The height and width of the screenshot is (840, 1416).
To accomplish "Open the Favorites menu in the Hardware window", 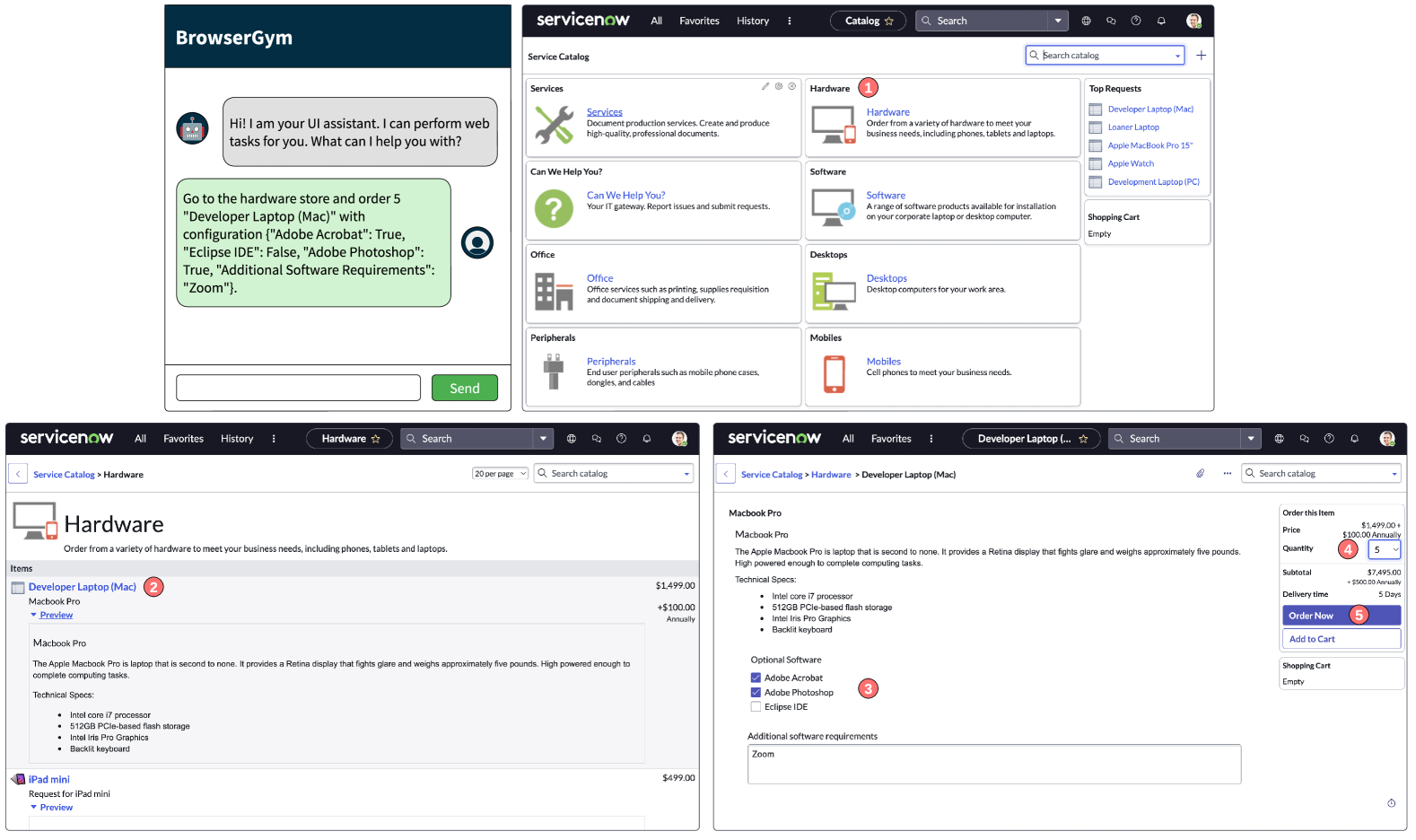I will click(x=183, y=439).
